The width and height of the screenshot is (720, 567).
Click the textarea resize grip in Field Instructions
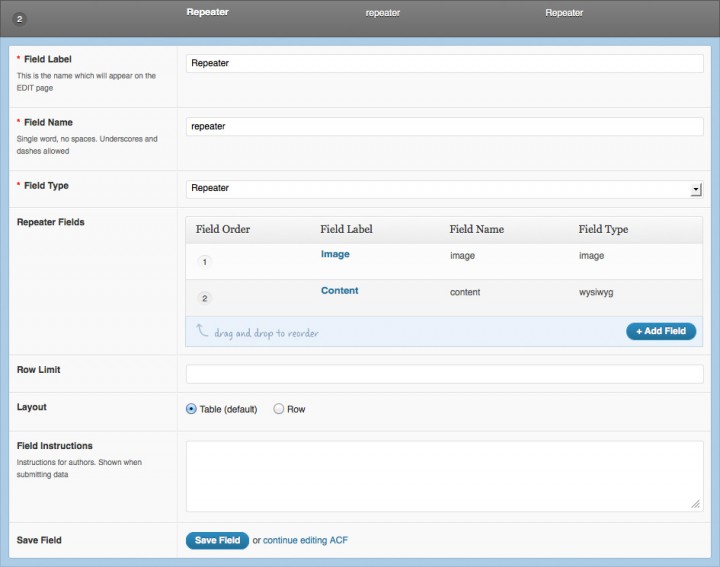(696, 504)
